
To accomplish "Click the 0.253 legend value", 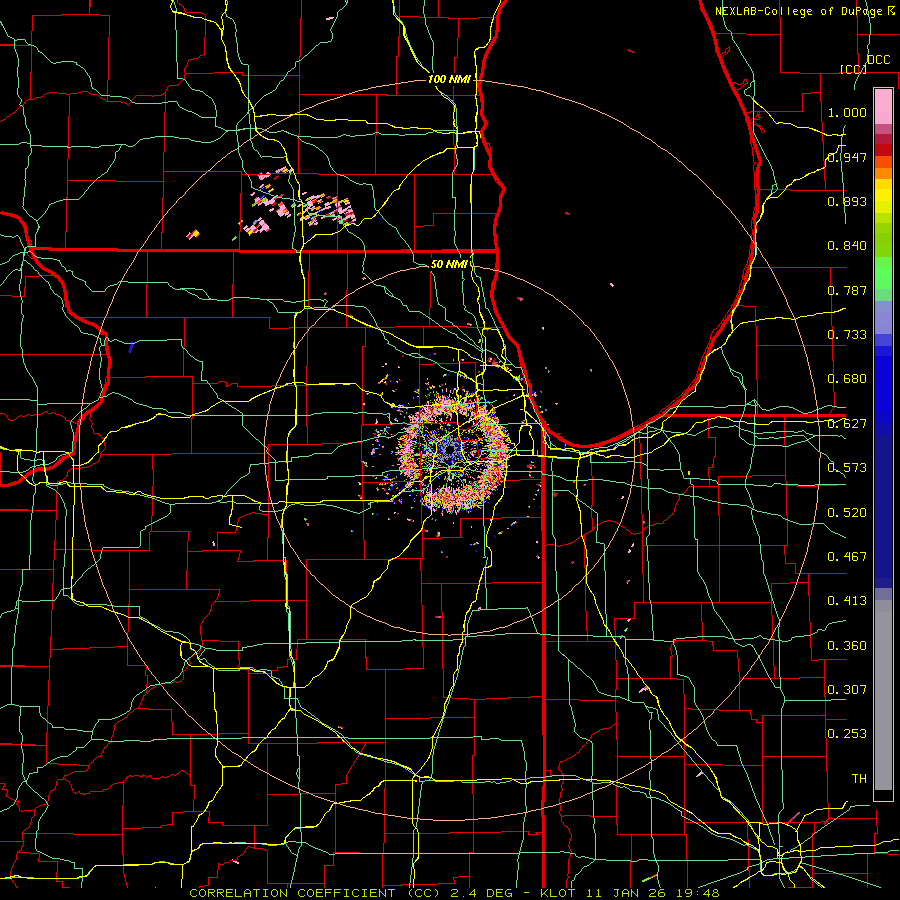I will (x=847, y=734).
